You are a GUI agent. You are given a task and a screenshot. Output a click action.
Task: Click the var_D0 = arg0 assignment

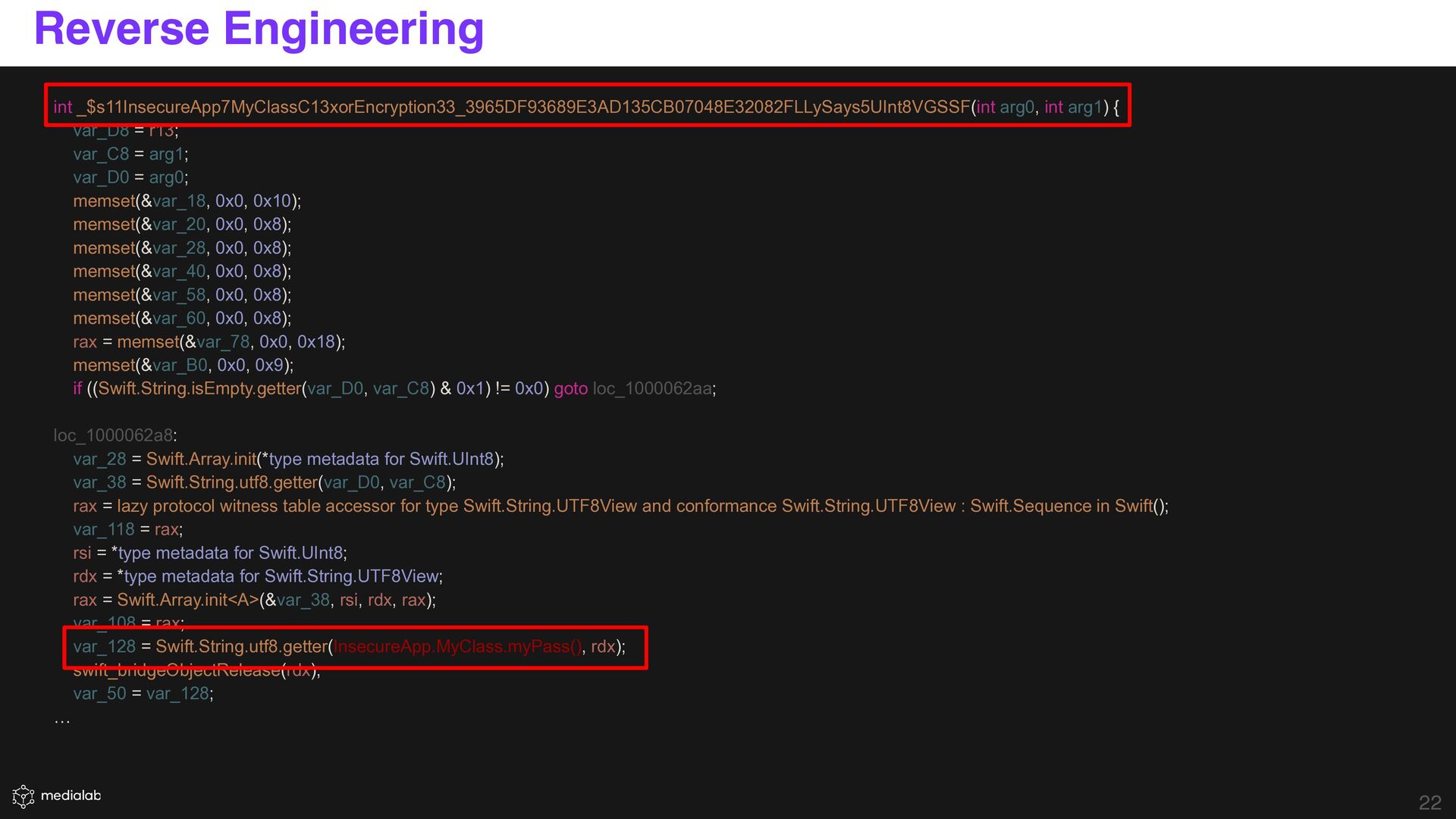click(x=130, y=177)
